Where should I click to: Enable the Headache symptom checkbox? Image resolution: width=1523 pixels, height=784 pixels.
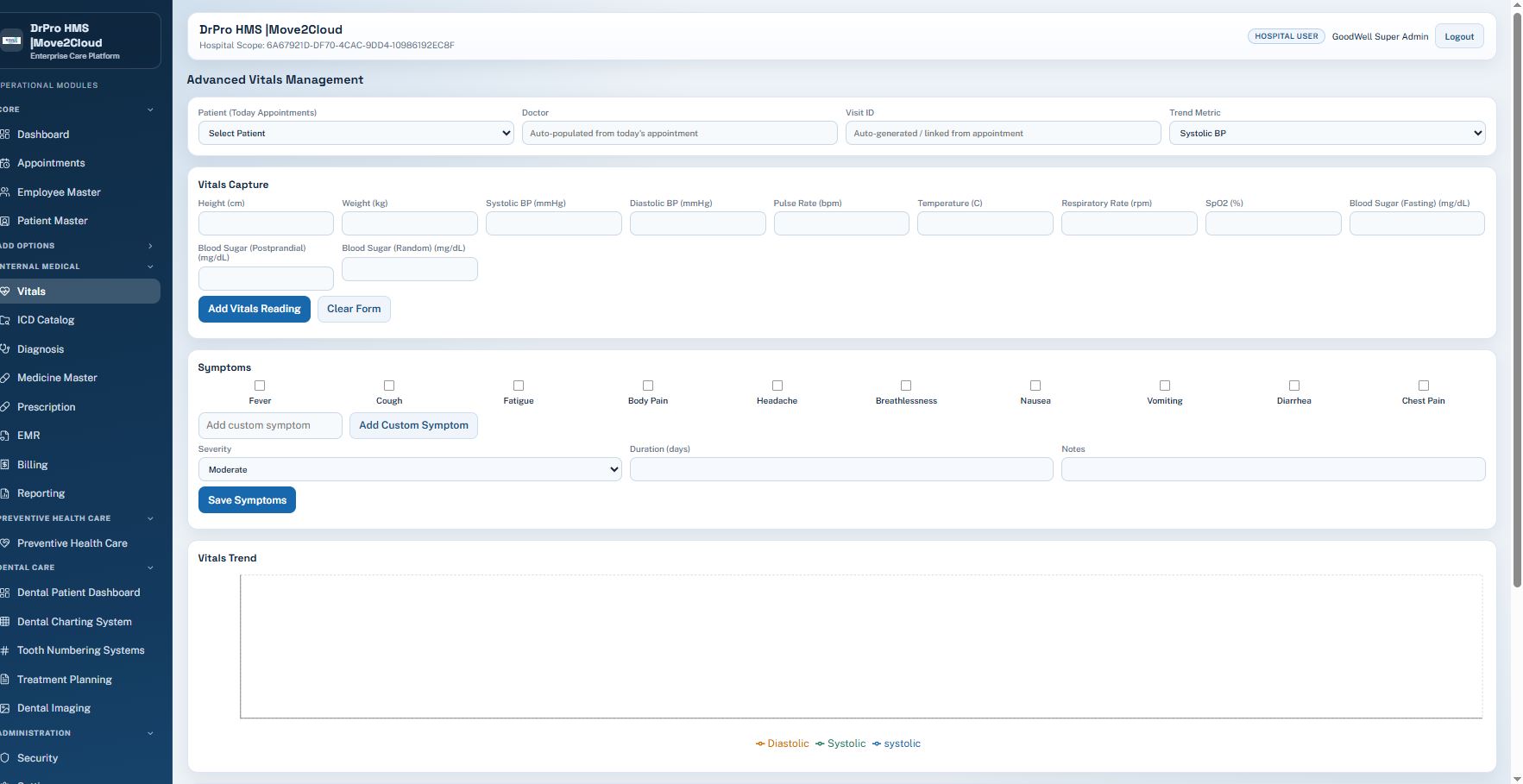click(x=777, y=386)
